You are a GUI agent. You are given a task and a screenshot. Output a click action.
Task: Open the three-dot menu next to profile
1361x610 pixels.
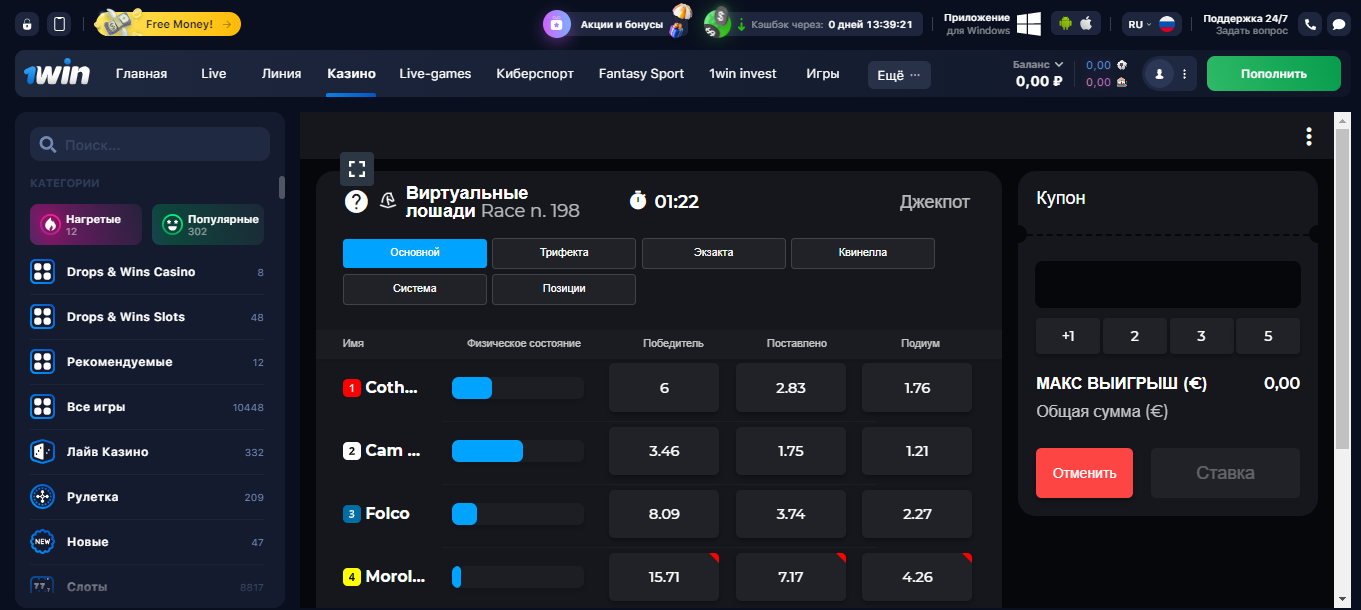point(1184,74)
